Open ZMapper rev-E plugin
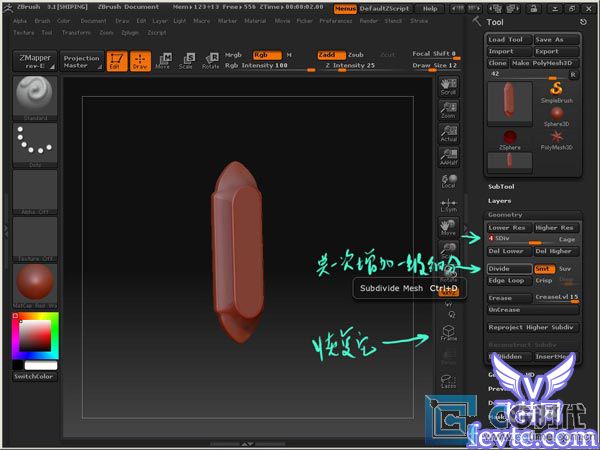Image resolution: width=600 pixels, height=450 pixels. click(35, 61)
